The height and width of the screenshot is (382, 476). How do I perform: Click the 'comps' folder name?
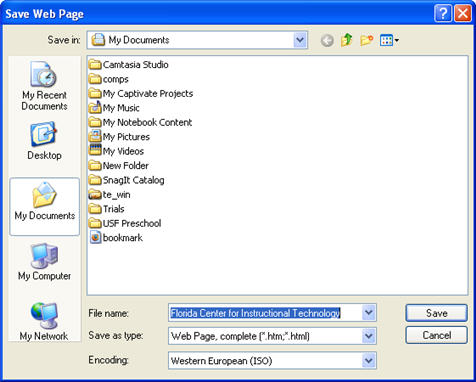[115, 80]
